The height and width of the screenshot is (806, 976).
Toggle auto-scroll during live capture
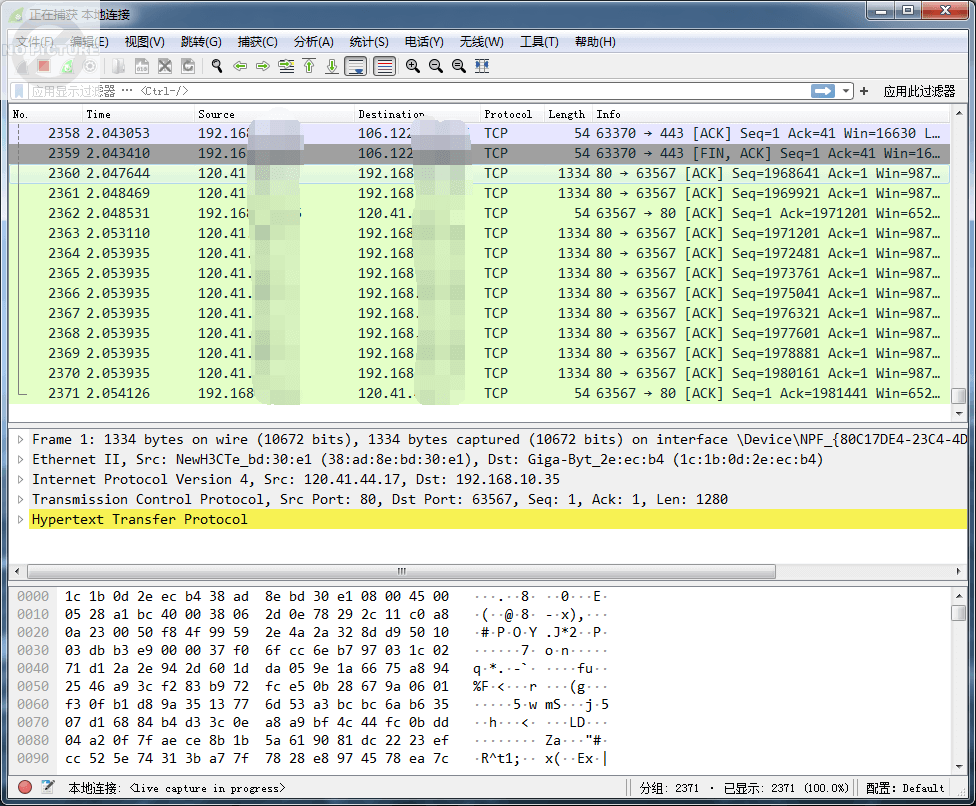[356, 66]
